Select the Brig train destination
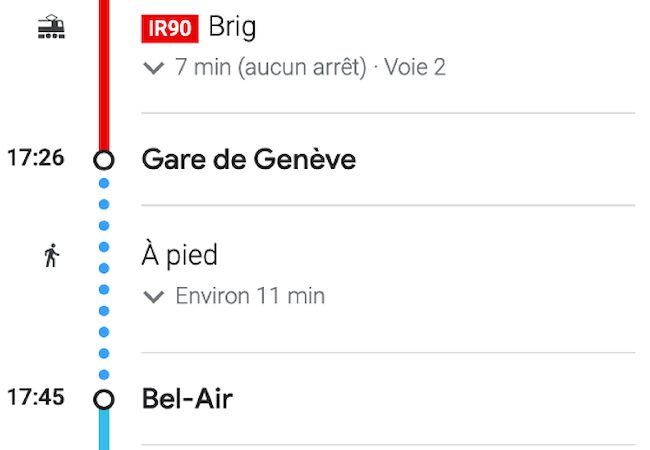The height and width of the screenshot is (450, 650). (232, 27)
